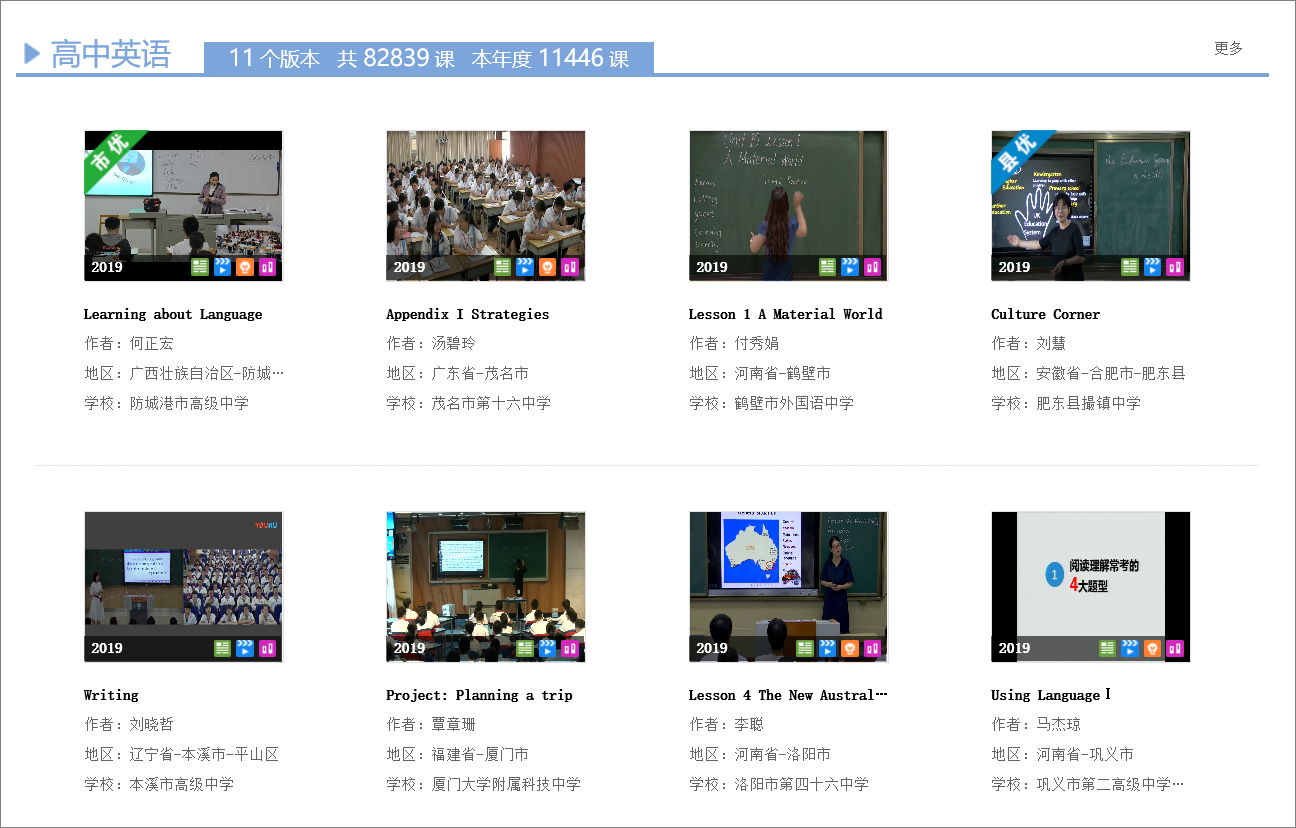The width and height of the screenshot is (1296, 828).
Task: Click magenta icon on A Material World thumbnail
Action: click(872, 267)
